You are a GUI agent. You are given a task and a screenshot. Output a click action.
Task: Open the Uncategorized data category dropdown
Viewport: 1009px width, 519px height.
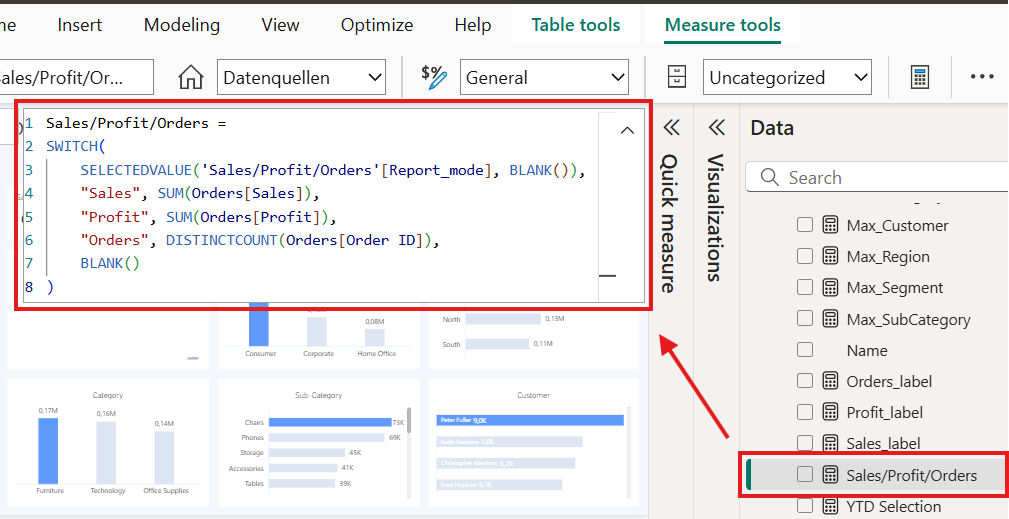(788, 77)
